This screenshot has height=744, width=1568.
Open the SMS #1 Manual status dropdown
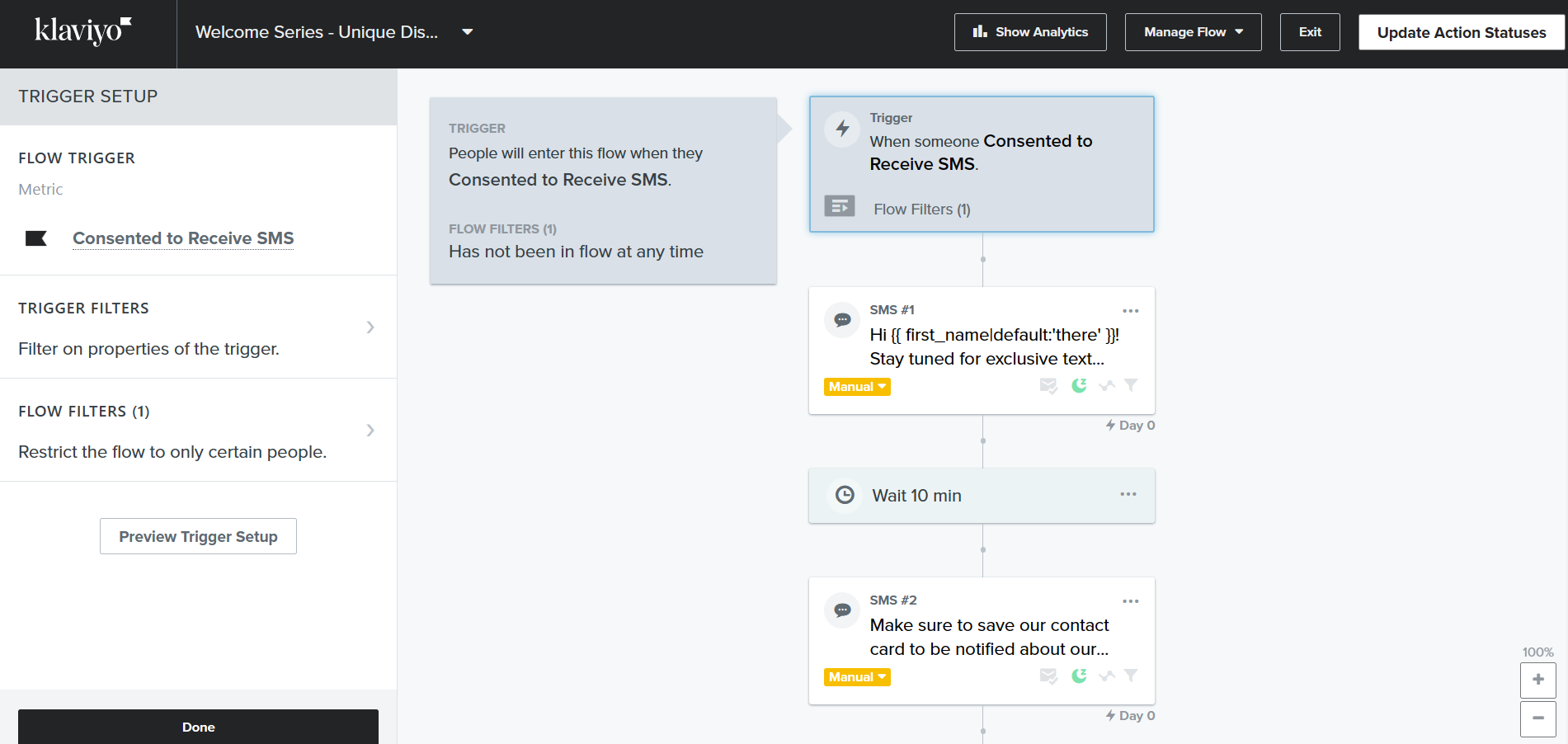click(857, 387)
